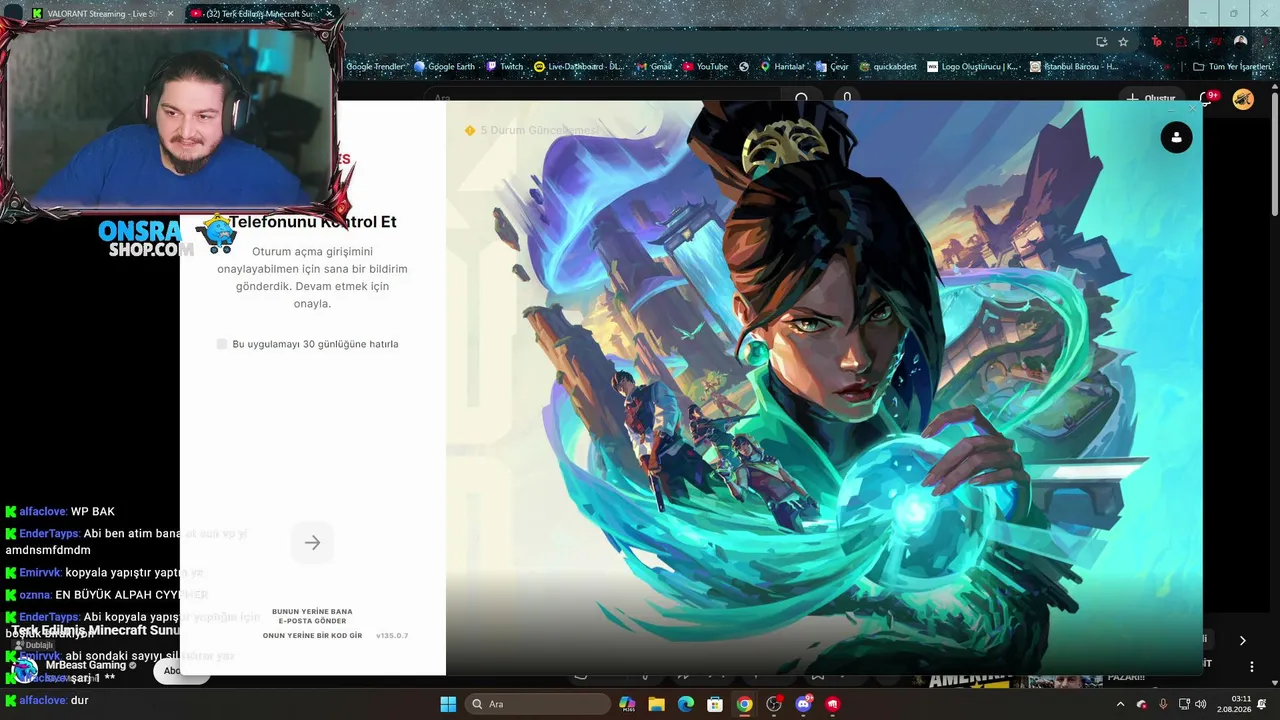Open the three-dot more options menu
Image resolution: width=1280 pixels, height=720 pixels.
(x=1251, y=666)
